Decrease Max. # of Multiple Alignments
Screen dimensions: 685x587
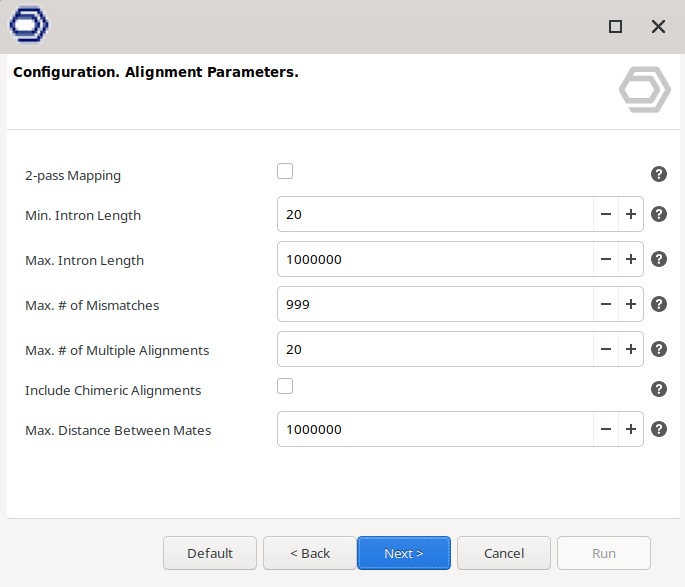[605, 349]
